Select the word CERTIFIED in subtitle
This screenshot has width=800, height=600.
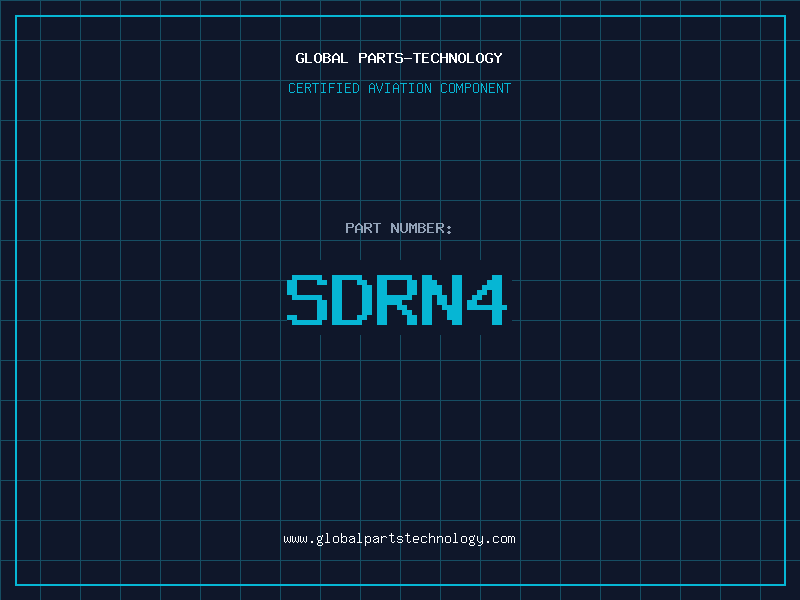(323, 88)
